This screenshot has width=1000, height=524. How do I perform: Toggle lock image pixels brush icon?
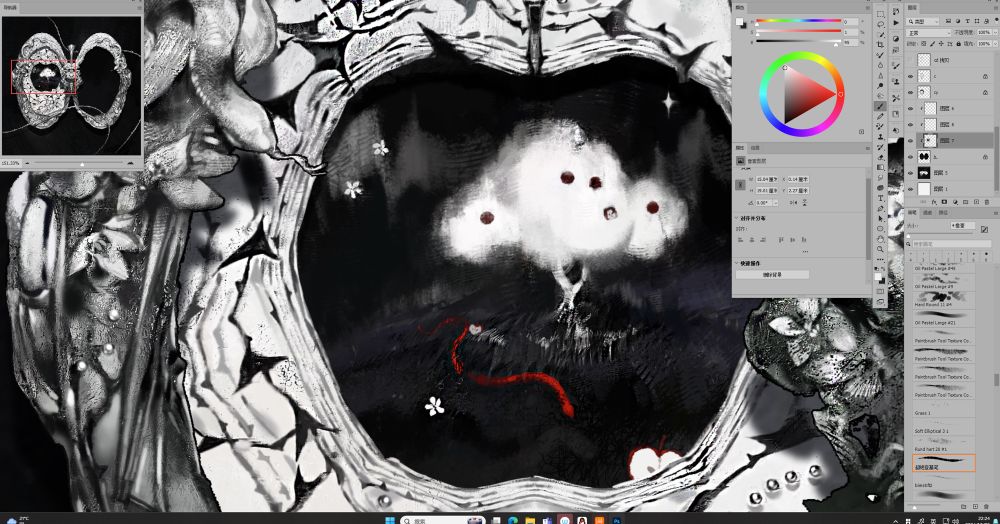(932, 43)
